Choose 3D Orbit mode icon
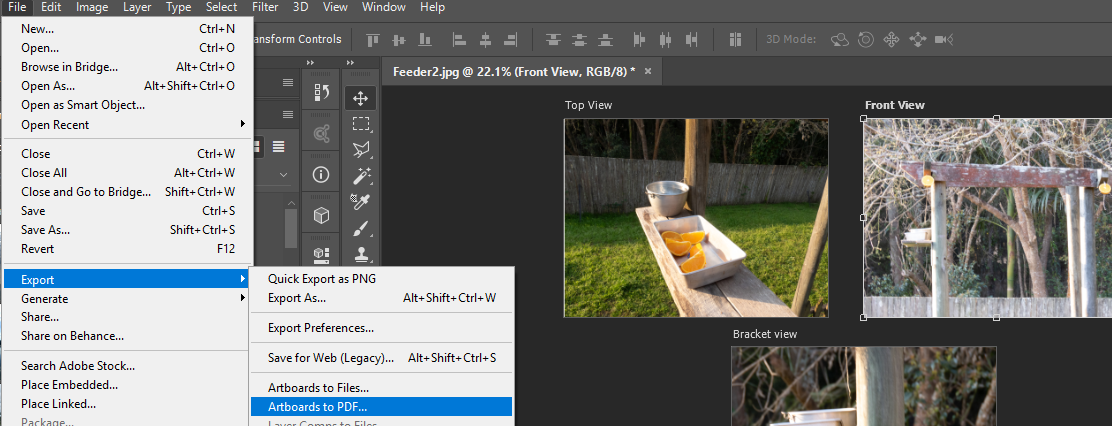The width and height of the screenshot is (1112, 426). click(840, 40)
